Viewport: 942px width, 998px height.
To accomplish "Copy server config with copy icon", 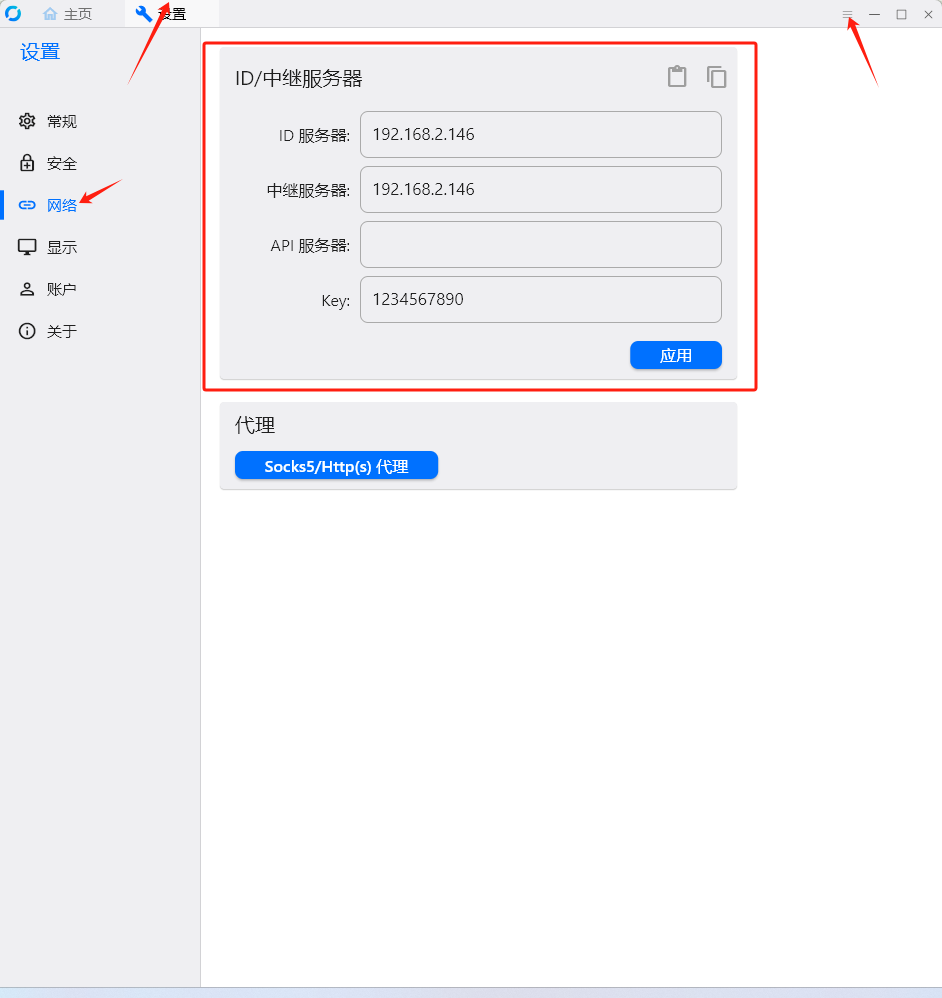I will click(716, 77).
